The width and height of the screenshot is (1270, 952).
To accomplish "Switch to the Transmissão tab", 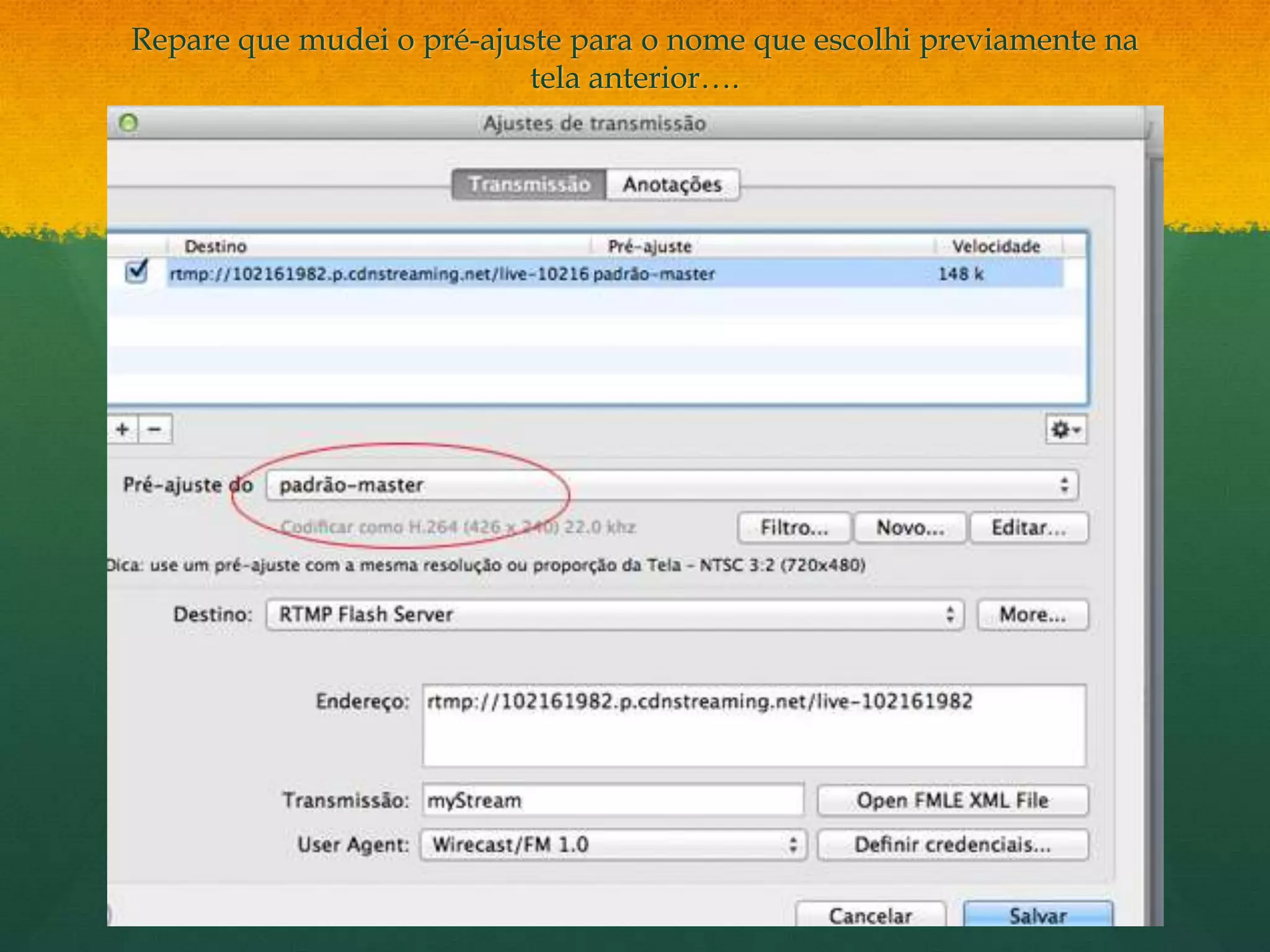I will [x=529, y=185].
